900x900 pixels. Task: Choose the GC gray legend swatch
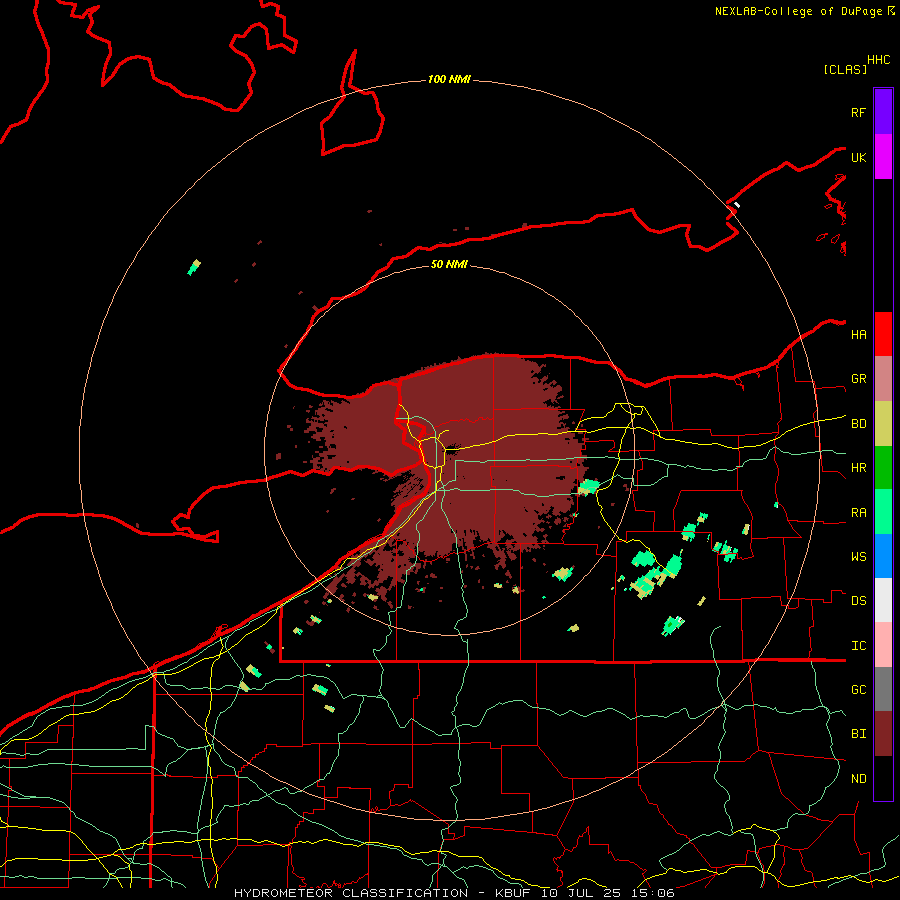click(883, 689)
